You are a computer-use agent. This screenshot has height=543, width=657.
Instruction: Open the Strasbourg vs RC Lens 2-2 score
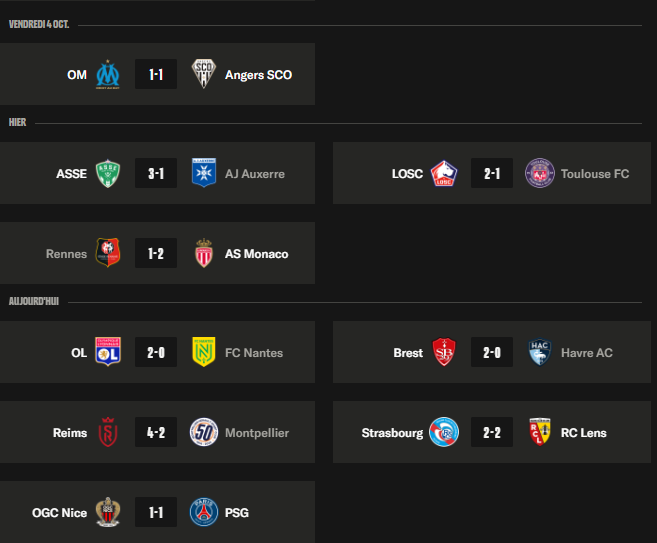tap(492, 432)
